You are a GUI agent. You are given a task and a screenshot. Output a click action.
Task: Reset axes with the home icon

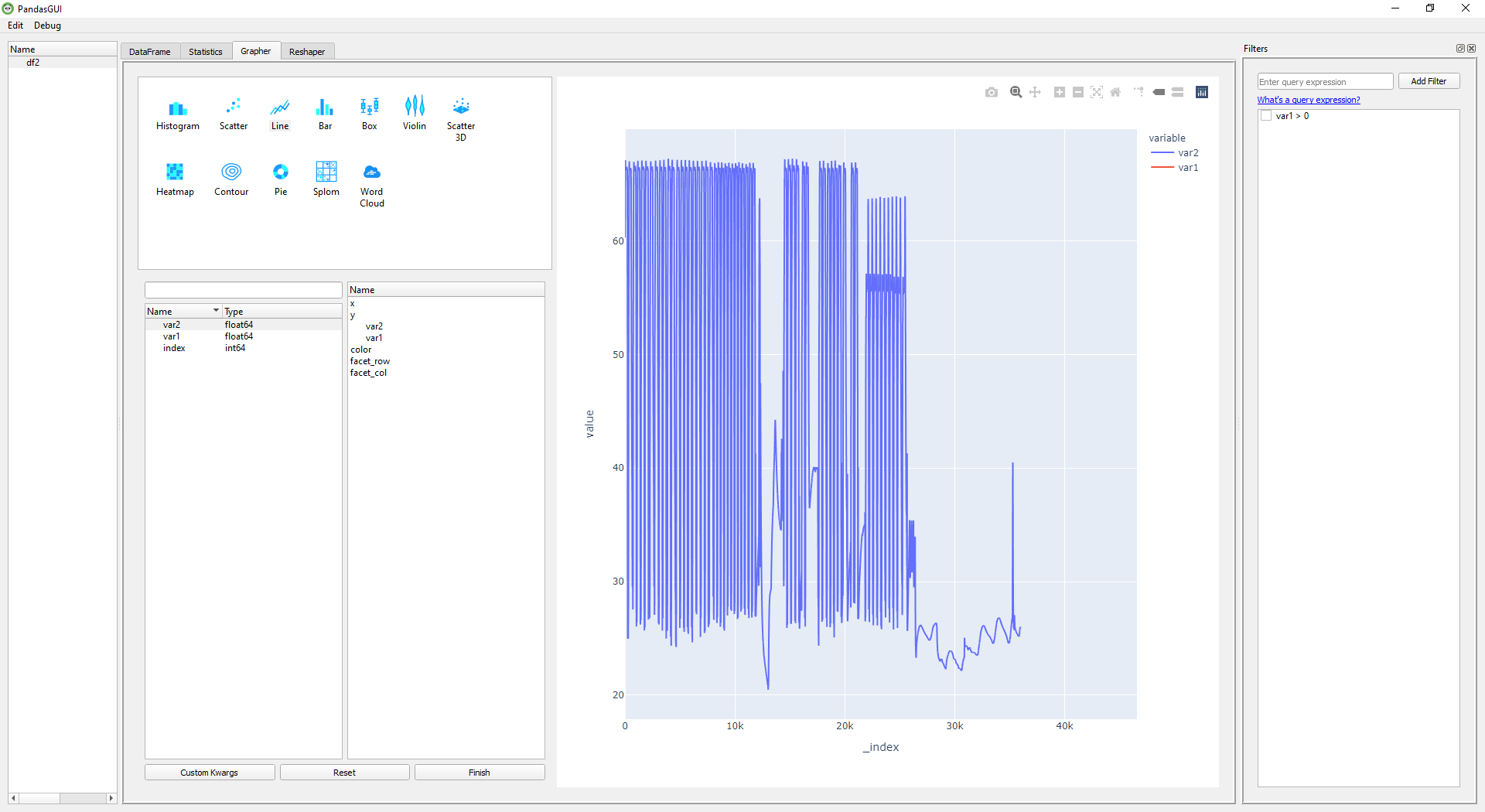click(1115, 92)
